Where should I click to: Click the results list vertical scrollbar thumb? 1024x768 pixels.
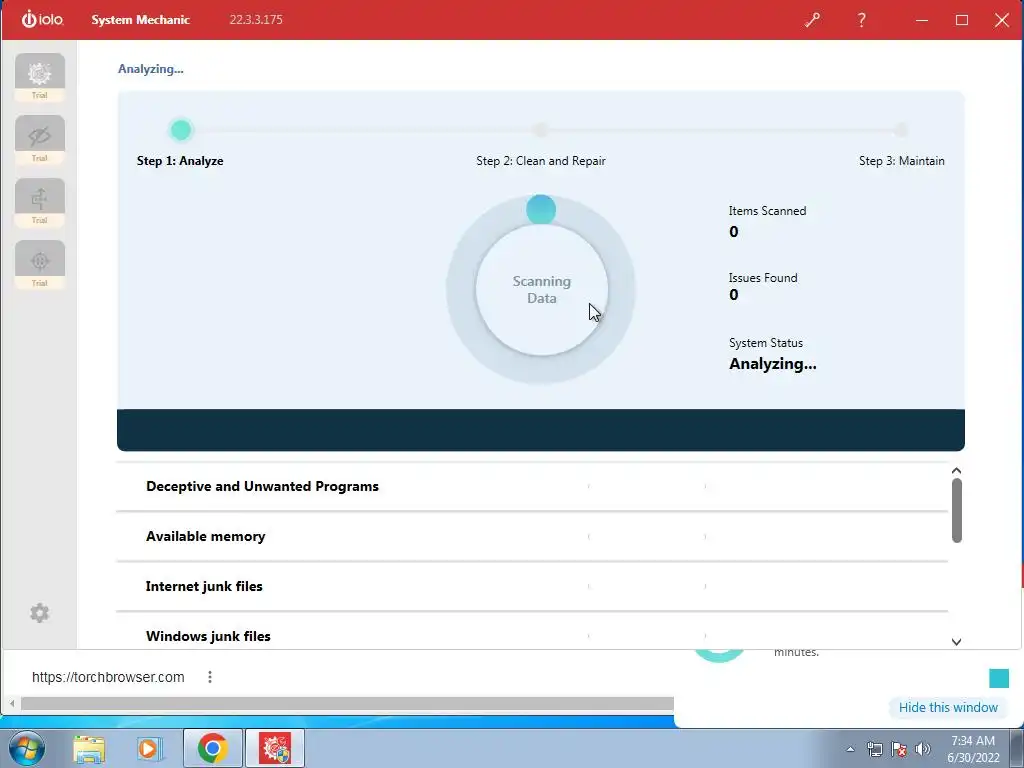(956, 511)
